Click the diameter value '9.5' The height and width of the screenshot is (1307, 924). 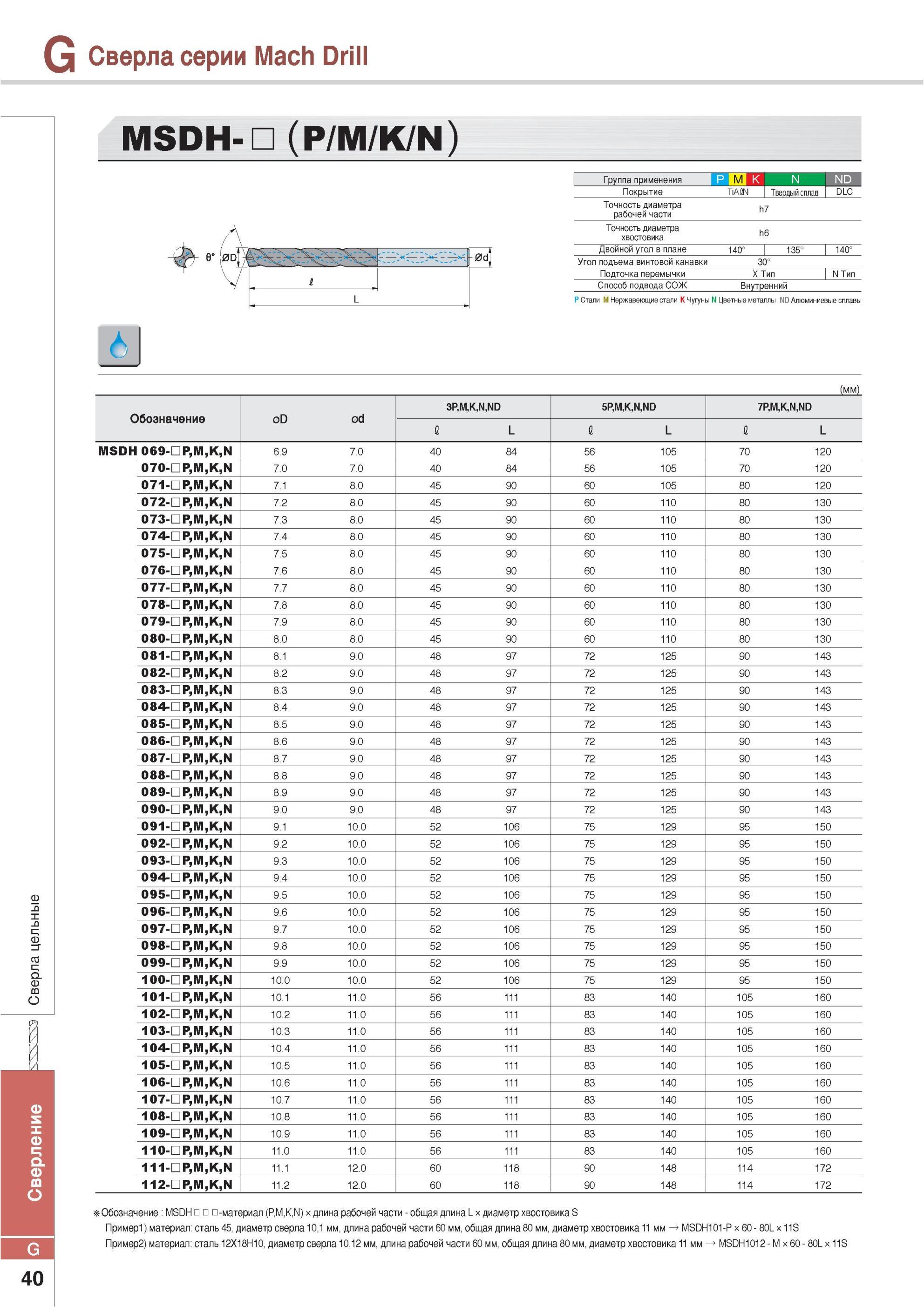[x=280, y=895]
